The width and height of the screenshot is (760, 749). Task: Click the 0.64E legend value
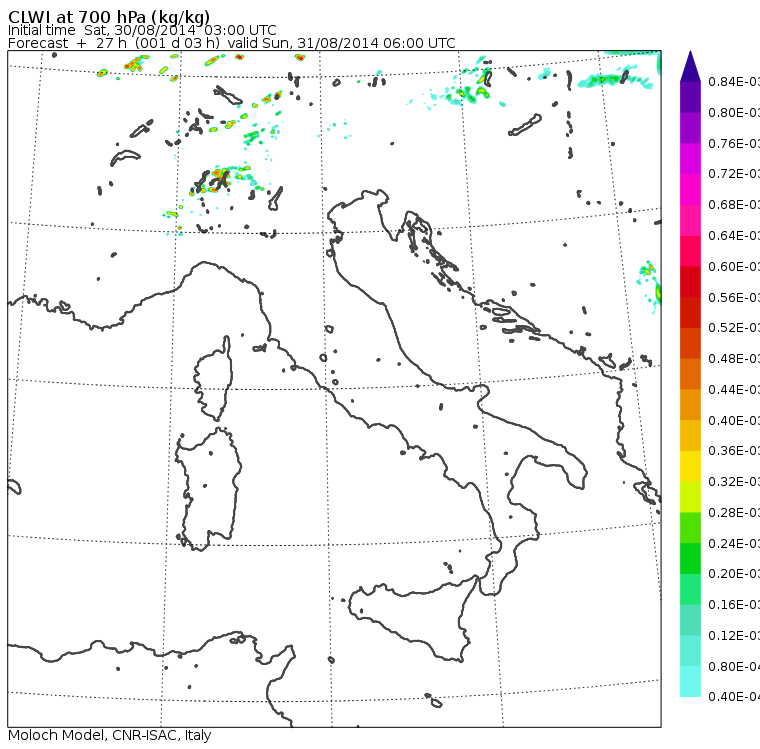(x=734, y=236)
